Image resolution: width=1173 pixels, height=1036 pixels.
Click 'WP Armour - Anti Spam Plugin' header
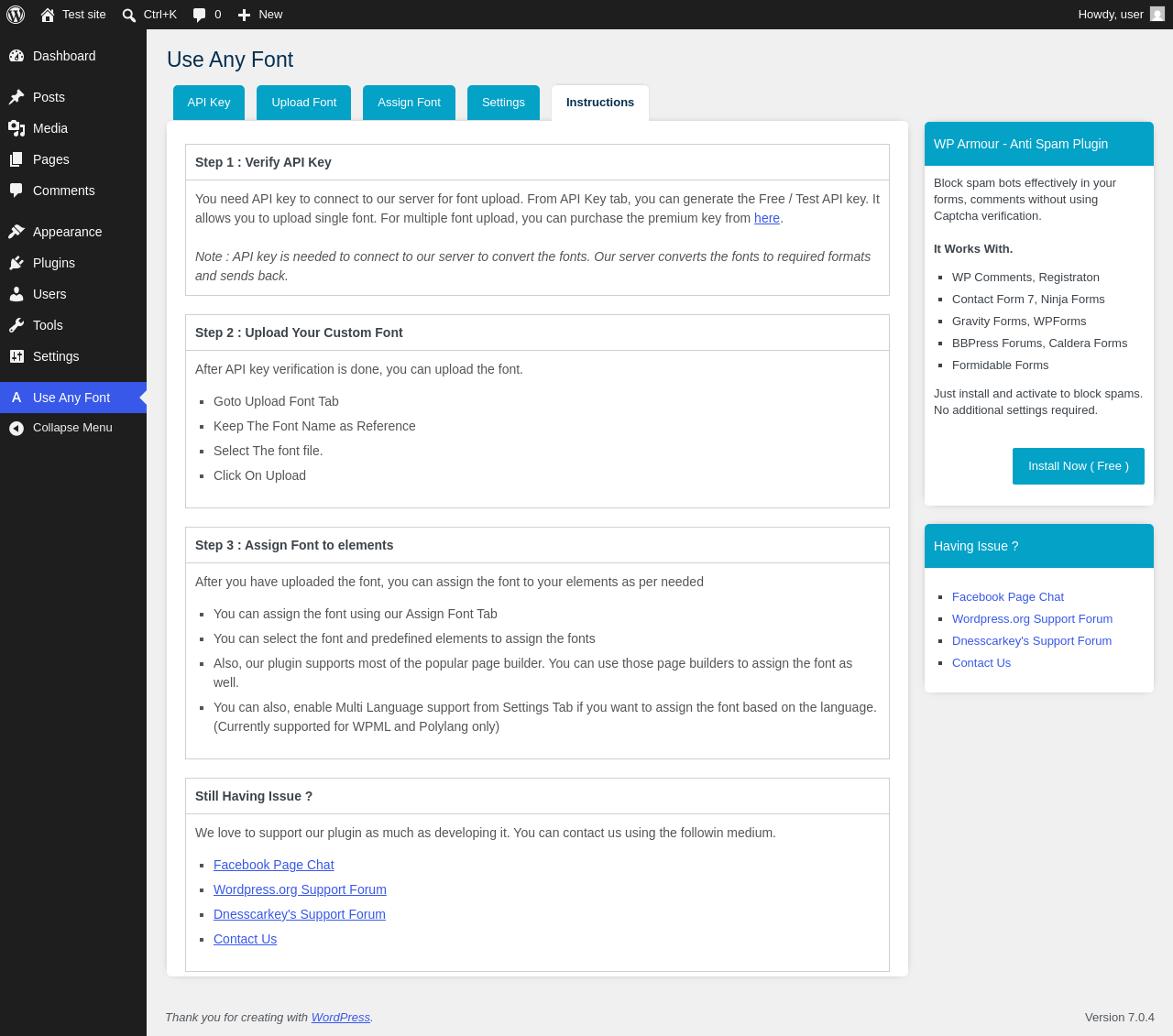(1039, 144)
